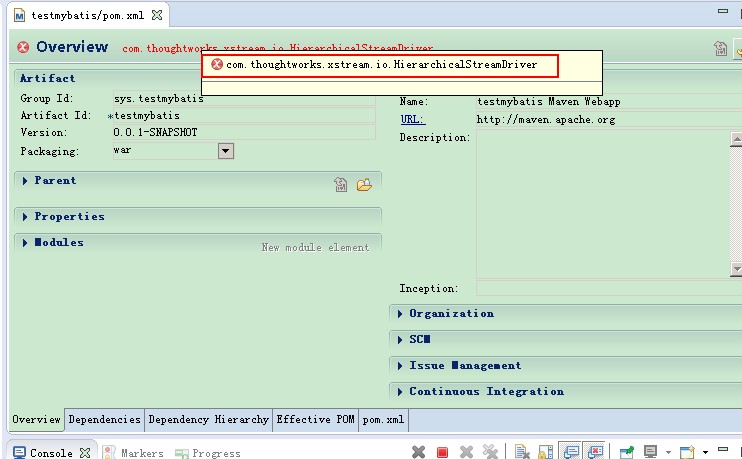Click inside the Description text area
This screenshot has height=459, width=742.
tap(603, 204)
